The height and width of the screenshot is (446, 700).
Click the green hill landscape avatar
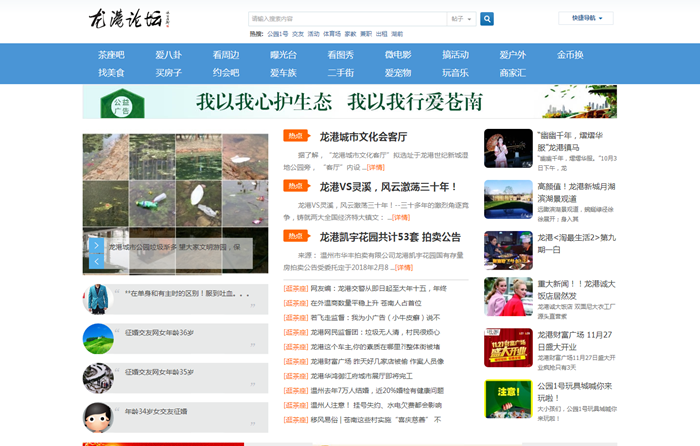(x=98, y=338)
